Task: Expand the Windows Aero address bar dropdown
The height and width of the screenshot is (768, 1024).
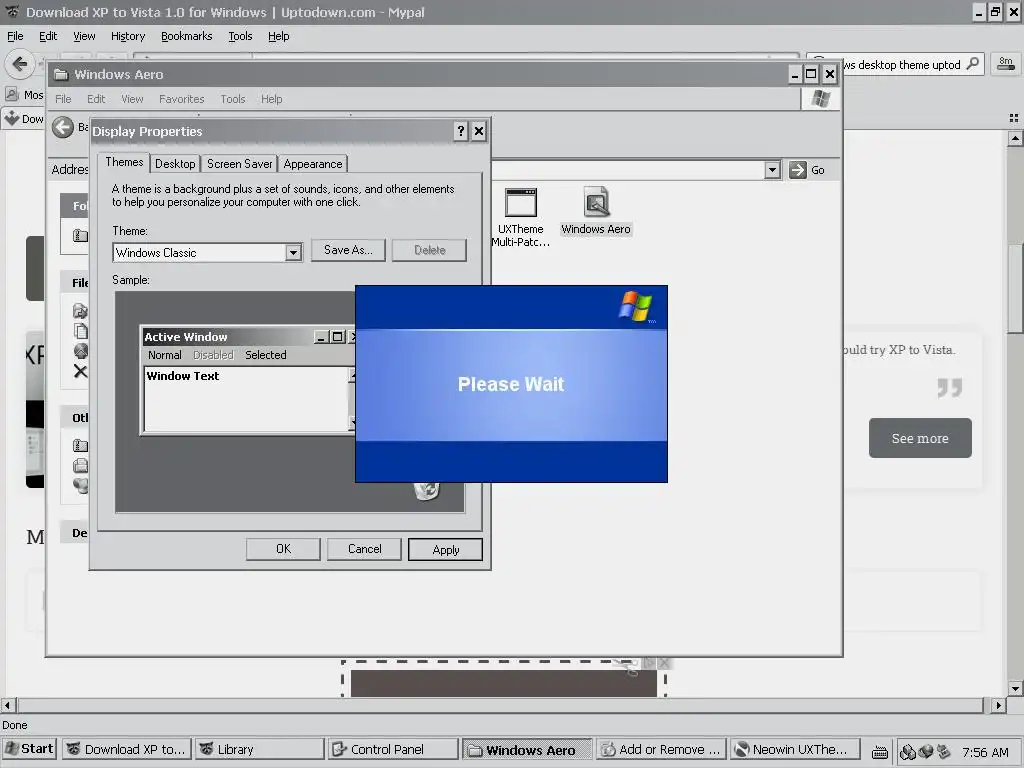Action: [772, 170]
